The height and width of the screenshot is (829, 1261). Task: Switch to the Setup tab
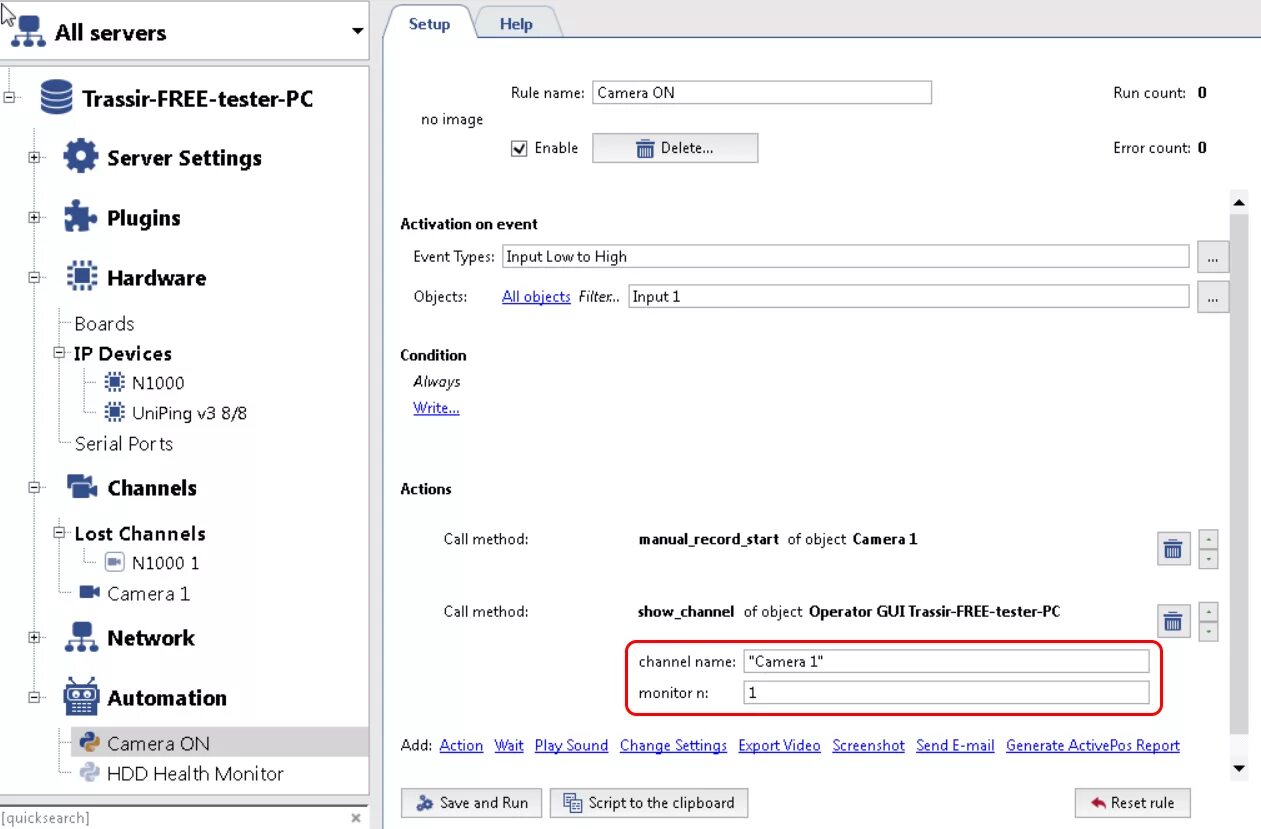[x=430, y=24]
